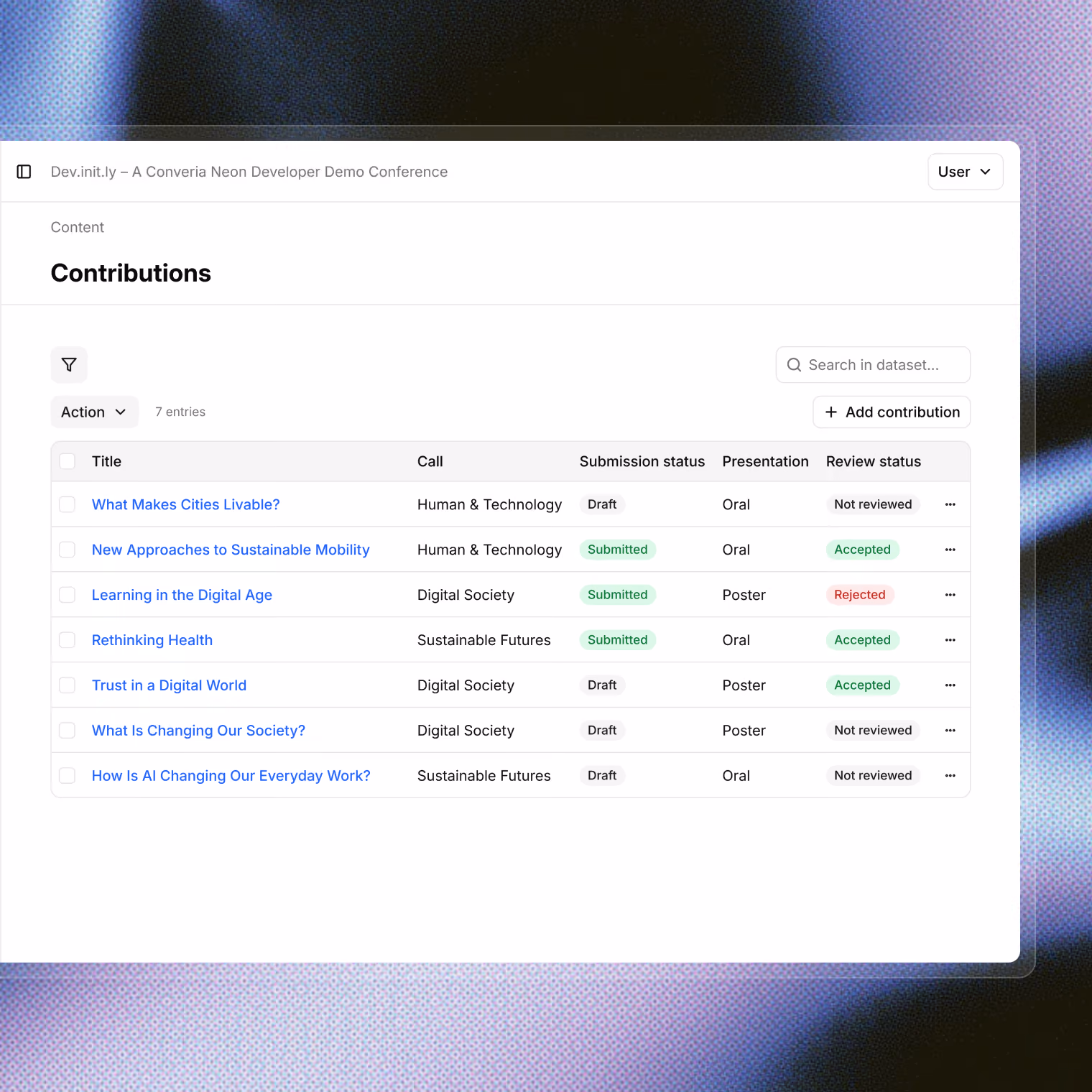1092x1092 pixels.
Task: Click Human & Technology in New Approaches row
Action: (489, 550)
